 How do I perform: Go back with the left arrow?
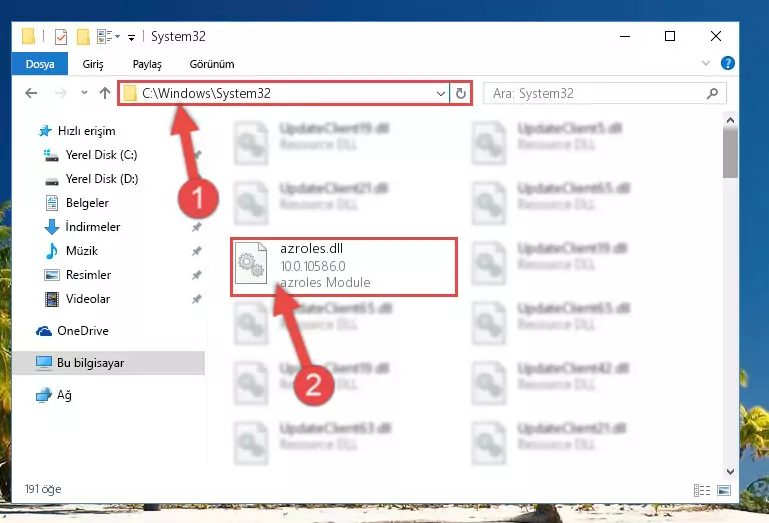pos(31,93)
